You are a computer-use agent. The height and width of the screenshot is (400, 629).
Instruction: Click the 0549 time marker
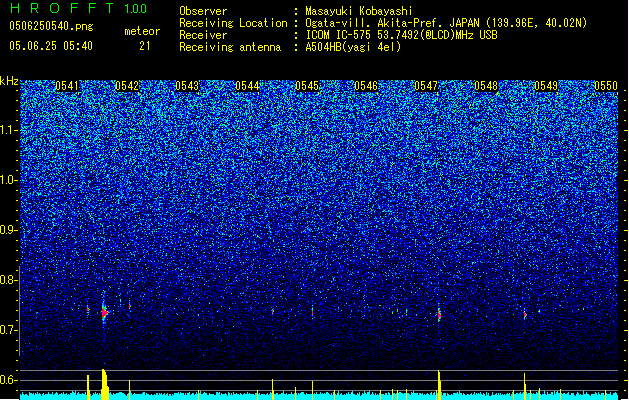click(x=546, y=86)
